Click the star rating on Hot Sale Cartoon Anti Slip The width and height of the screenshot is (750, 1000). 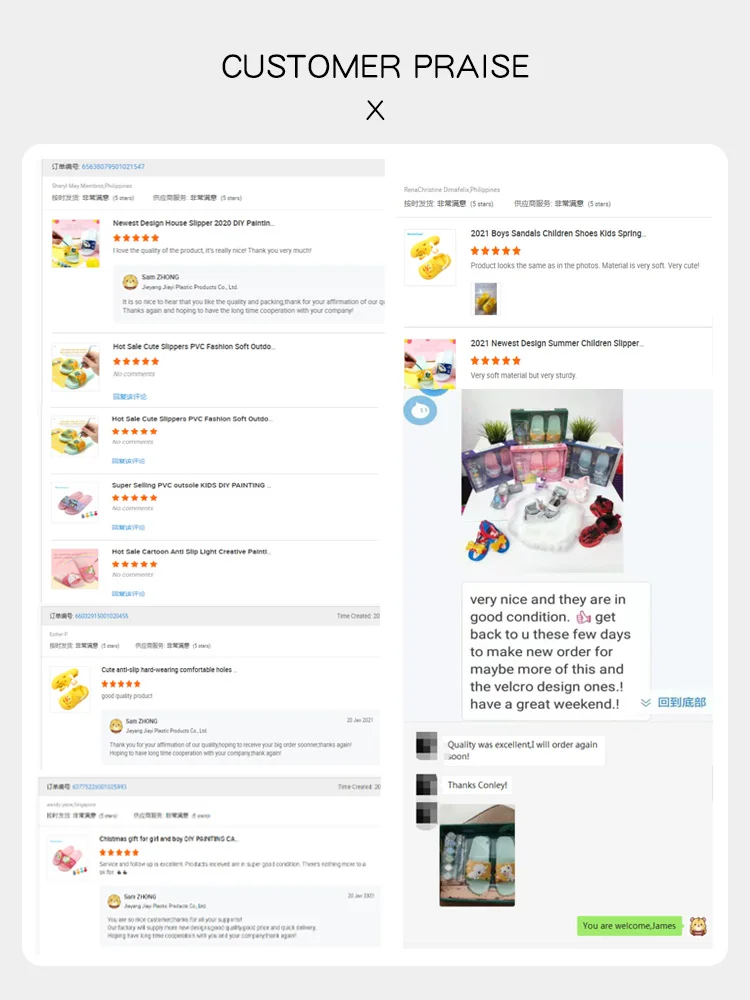pos(134,564)
